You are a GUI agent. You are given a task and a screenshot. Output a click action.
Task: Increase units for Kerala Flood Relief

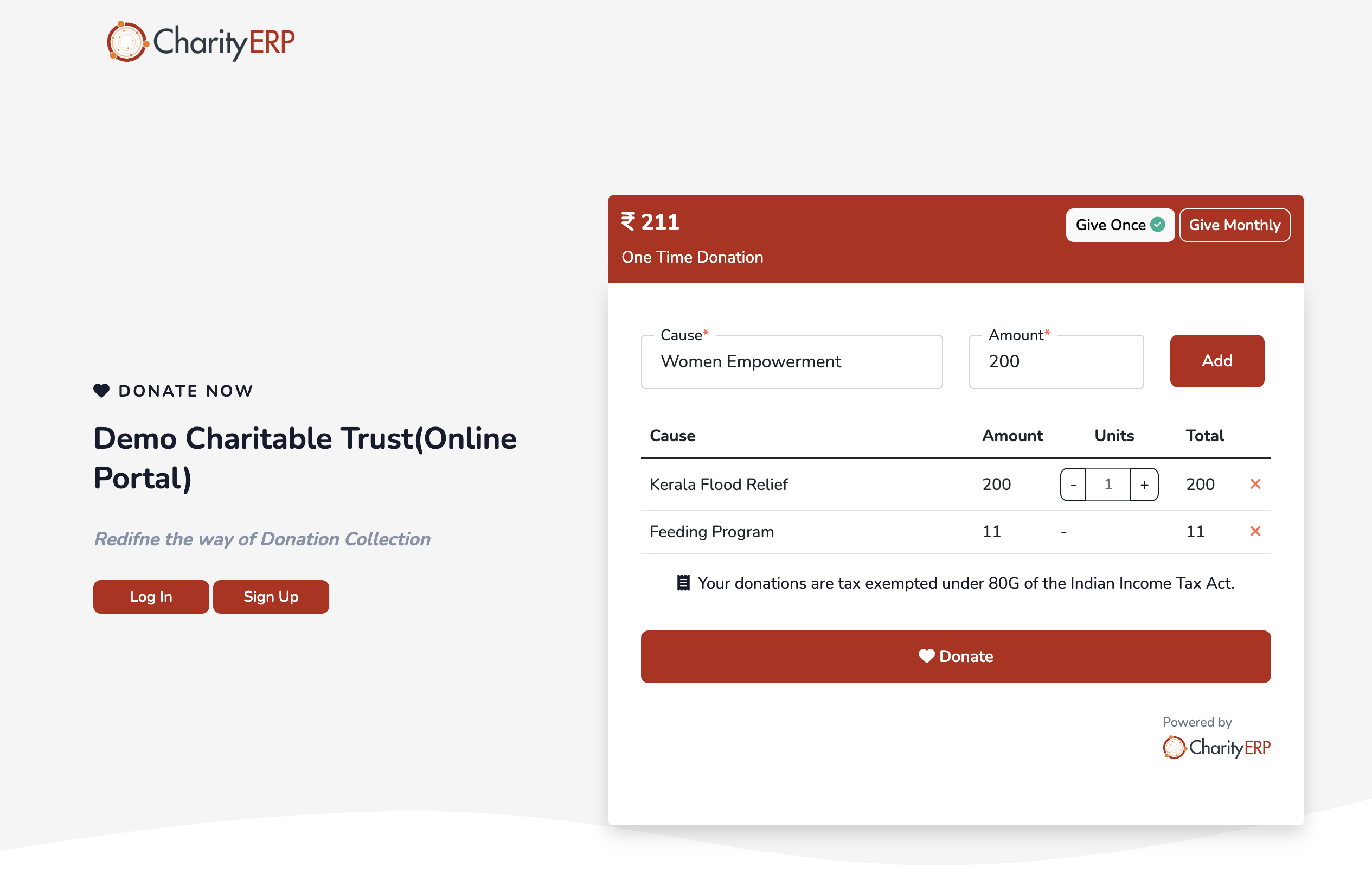coord(1144,485)
